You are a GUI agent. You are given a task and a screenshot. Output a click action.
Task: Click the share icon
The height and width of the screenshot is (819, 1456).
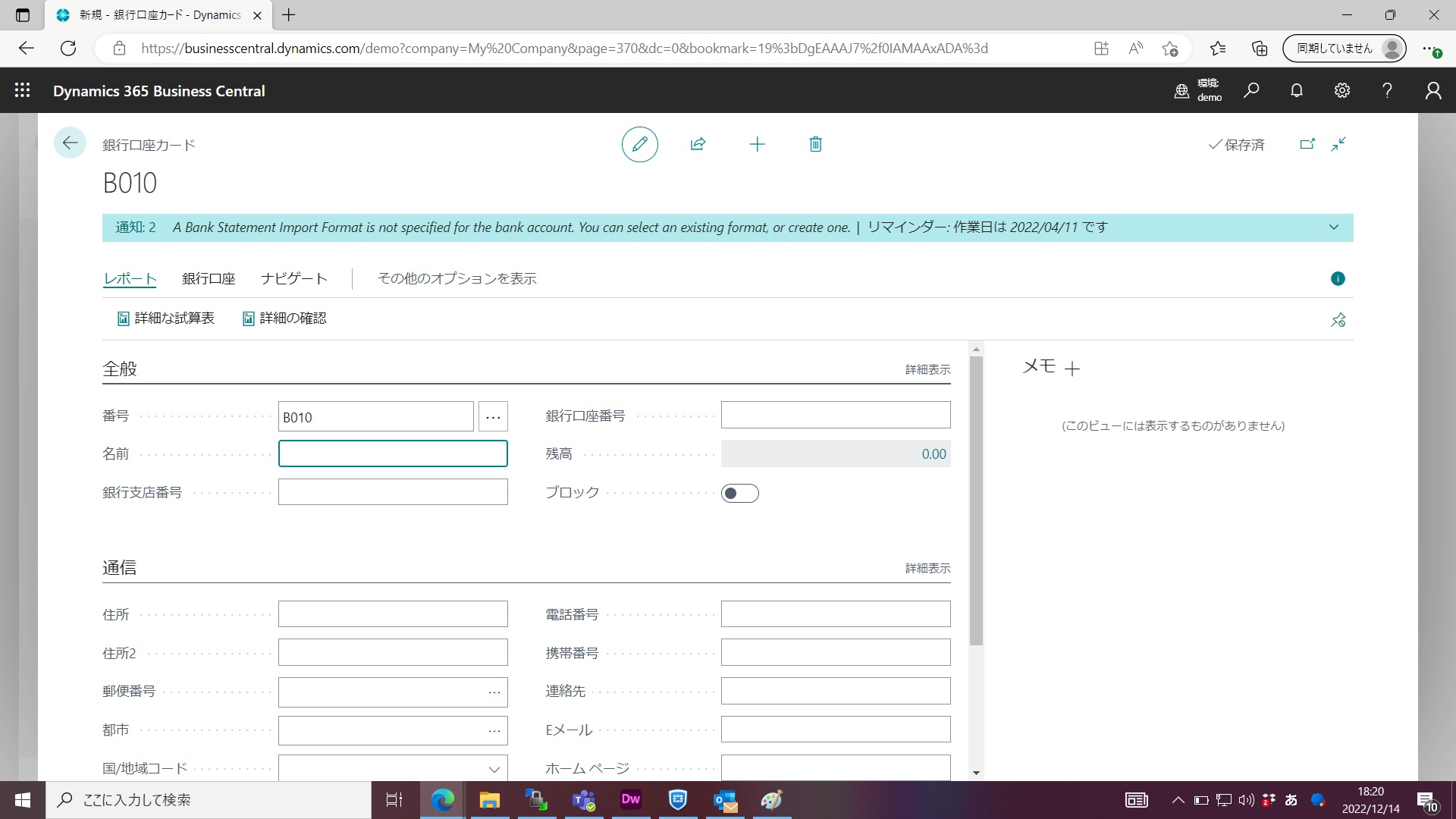[x=698, y=144]
